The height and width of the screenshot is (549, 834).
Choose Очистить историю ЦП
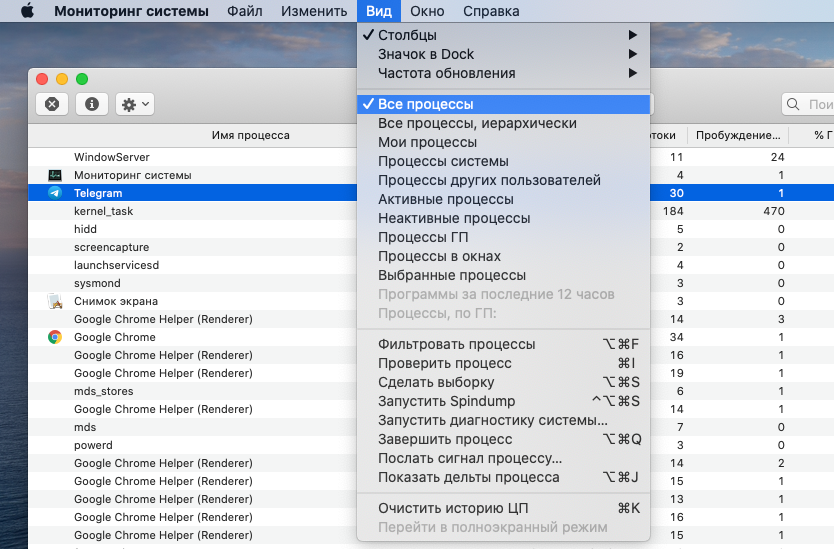click(503, 509)
